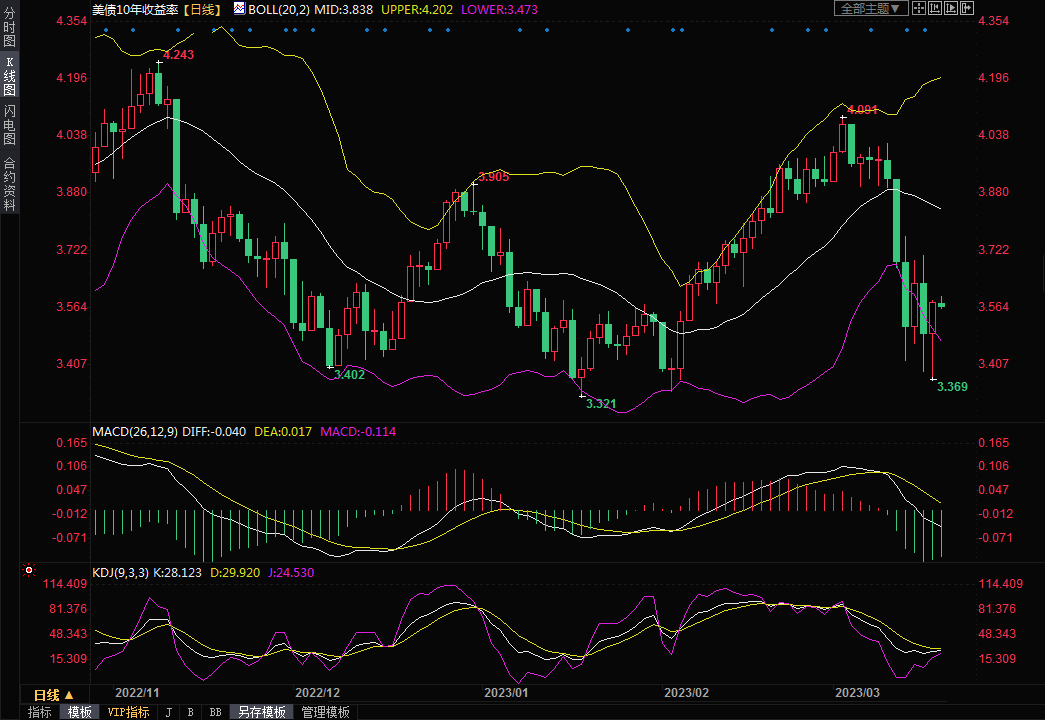This screenshot has width=1045, height=720.
Task: Click the VIP指标 tab
Action: point(128,712)
